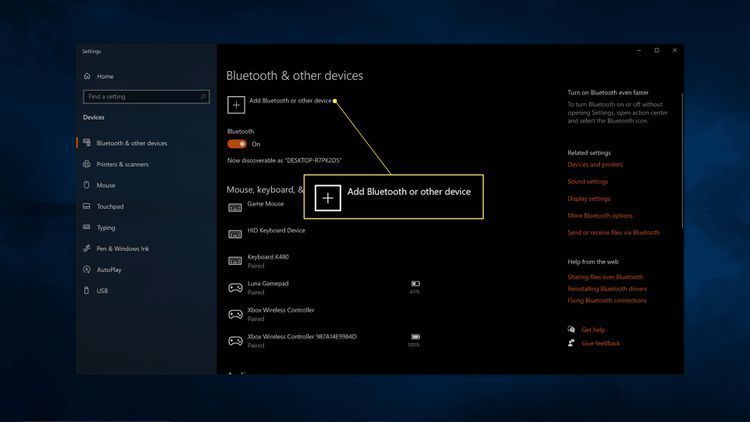Click the AutoPlay icon in sidebar

click(88, 269)
